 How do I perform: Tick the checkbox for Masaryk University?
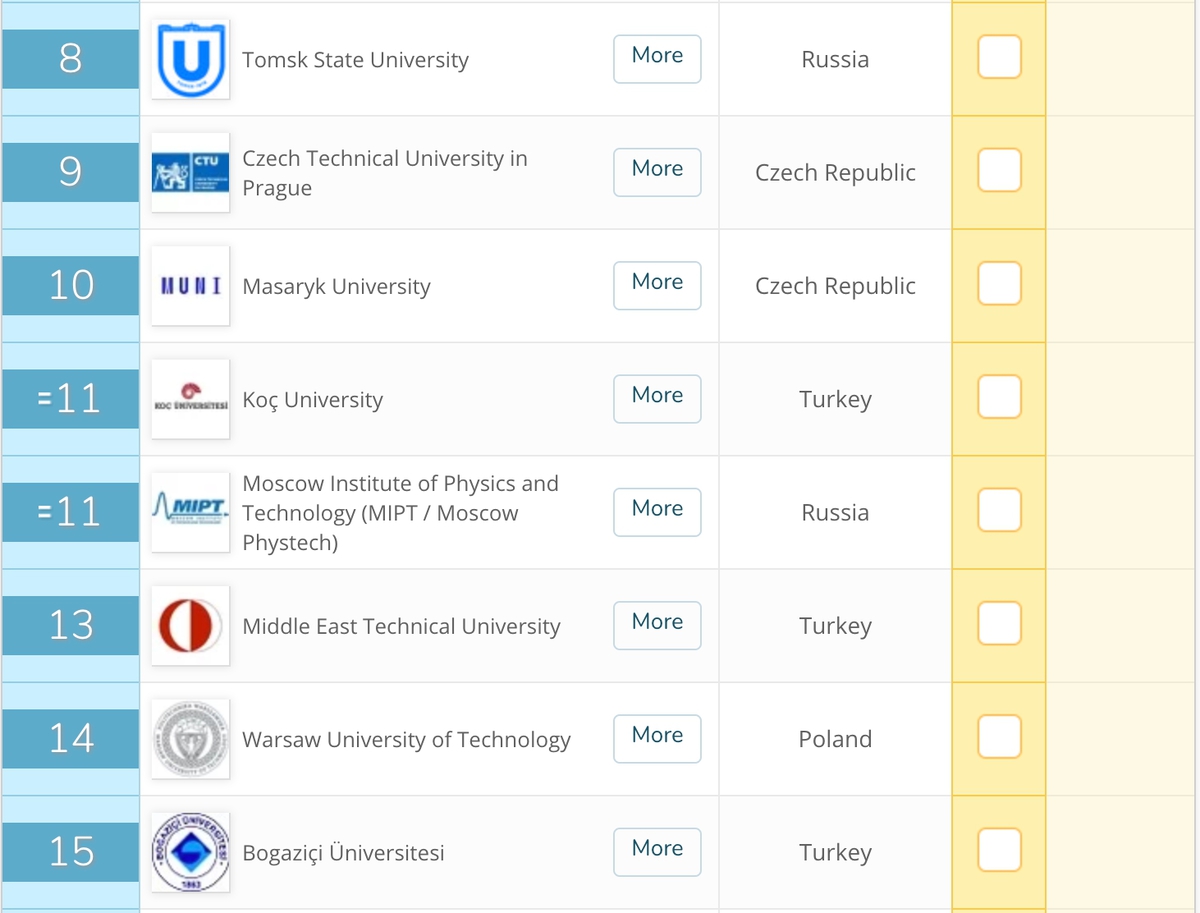coord(999,284)
